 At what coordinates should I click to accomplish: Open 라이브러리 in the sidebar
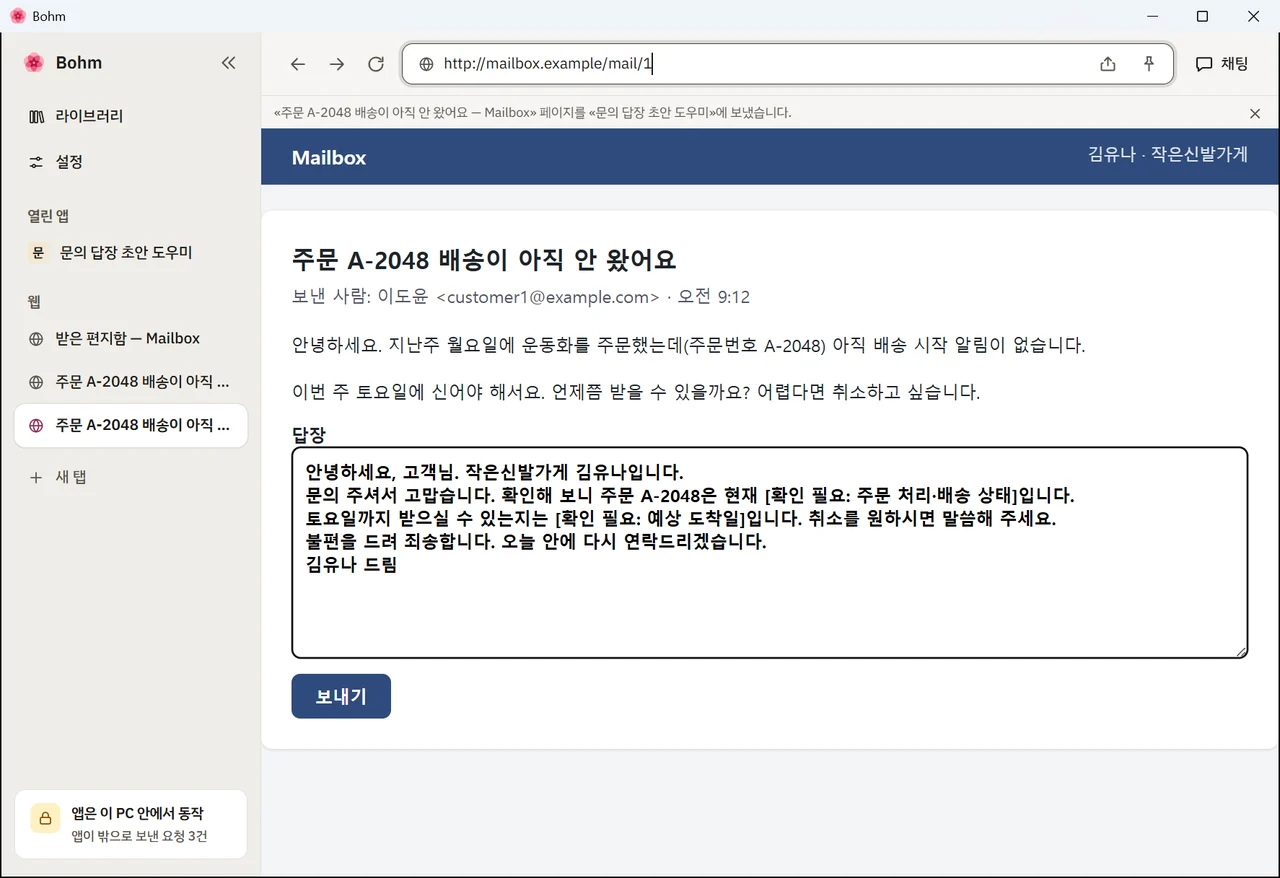pos(131,116)
